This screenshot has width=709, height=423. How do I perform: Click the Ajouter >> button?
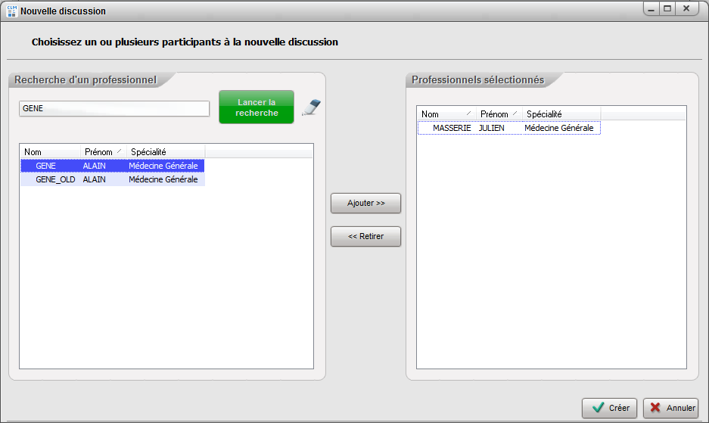pyautogui.click(x=366, y=203)
